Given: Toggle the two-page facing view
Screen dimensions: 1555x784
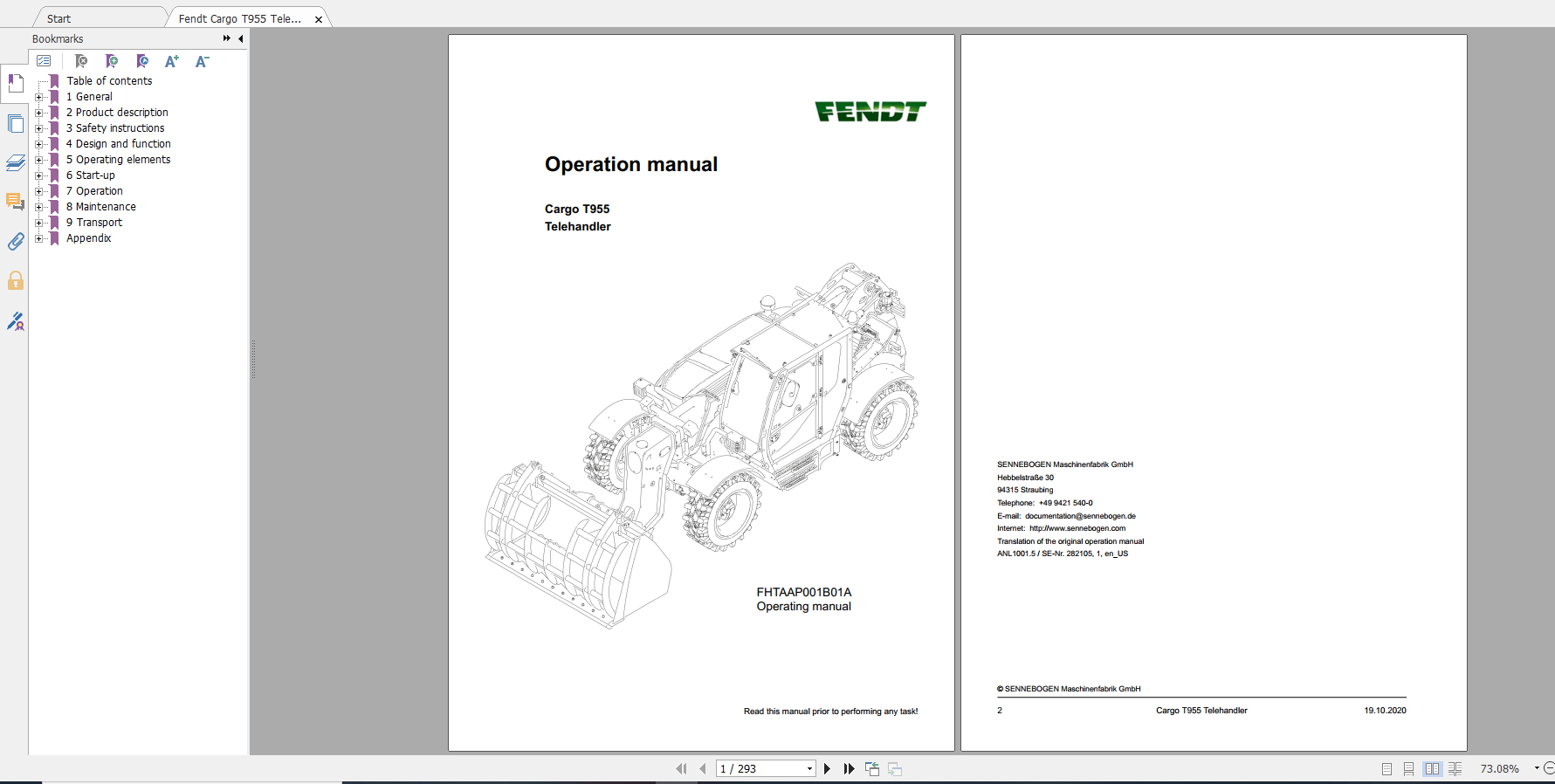Looking at the screenshot, I should point(1432,769).
